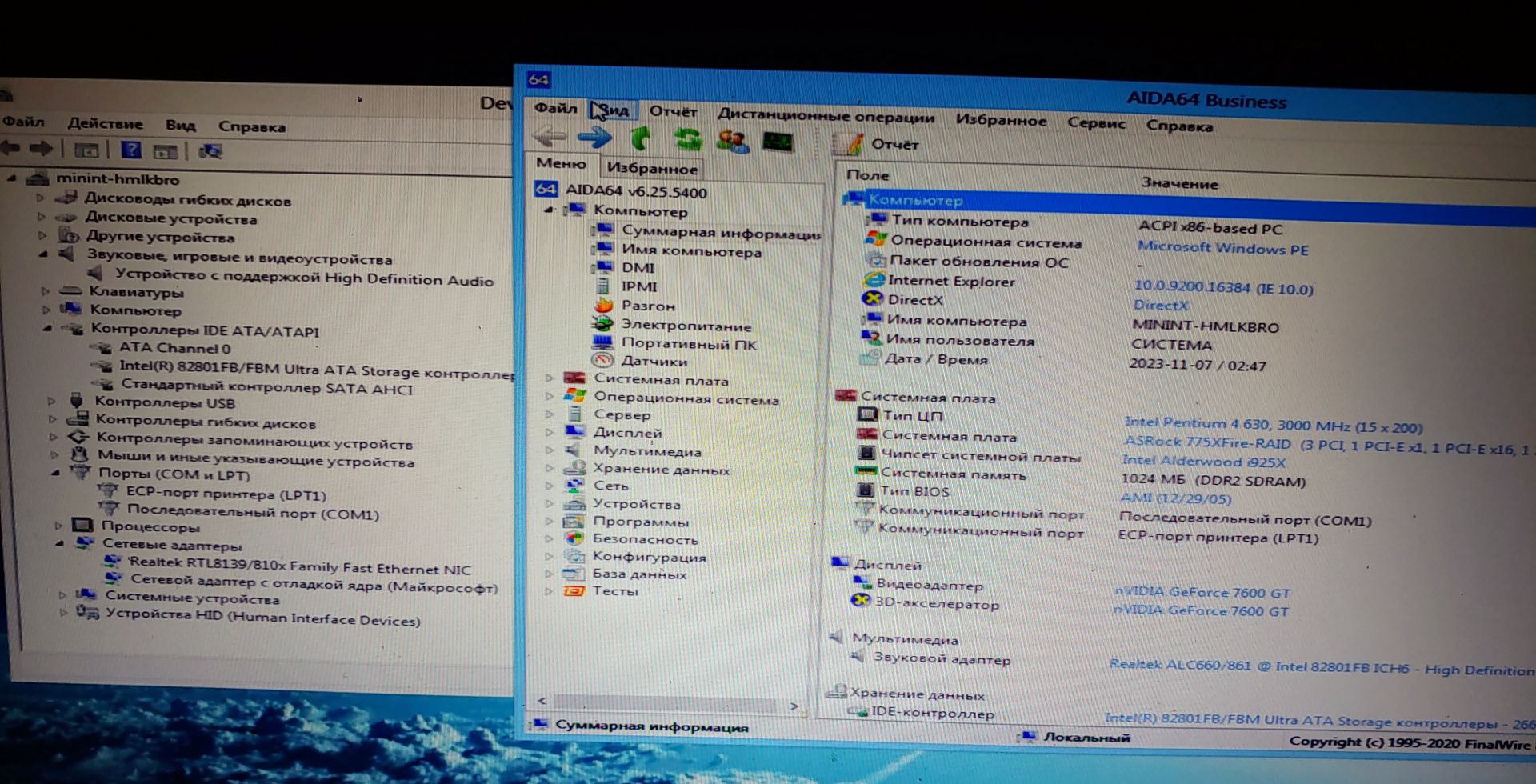Image resolution: width=1536 pixels, height=784 pixels.
Task: Collapse the Сетевые адаптеры node in Device Manager
Action: [x=60, y=543]
